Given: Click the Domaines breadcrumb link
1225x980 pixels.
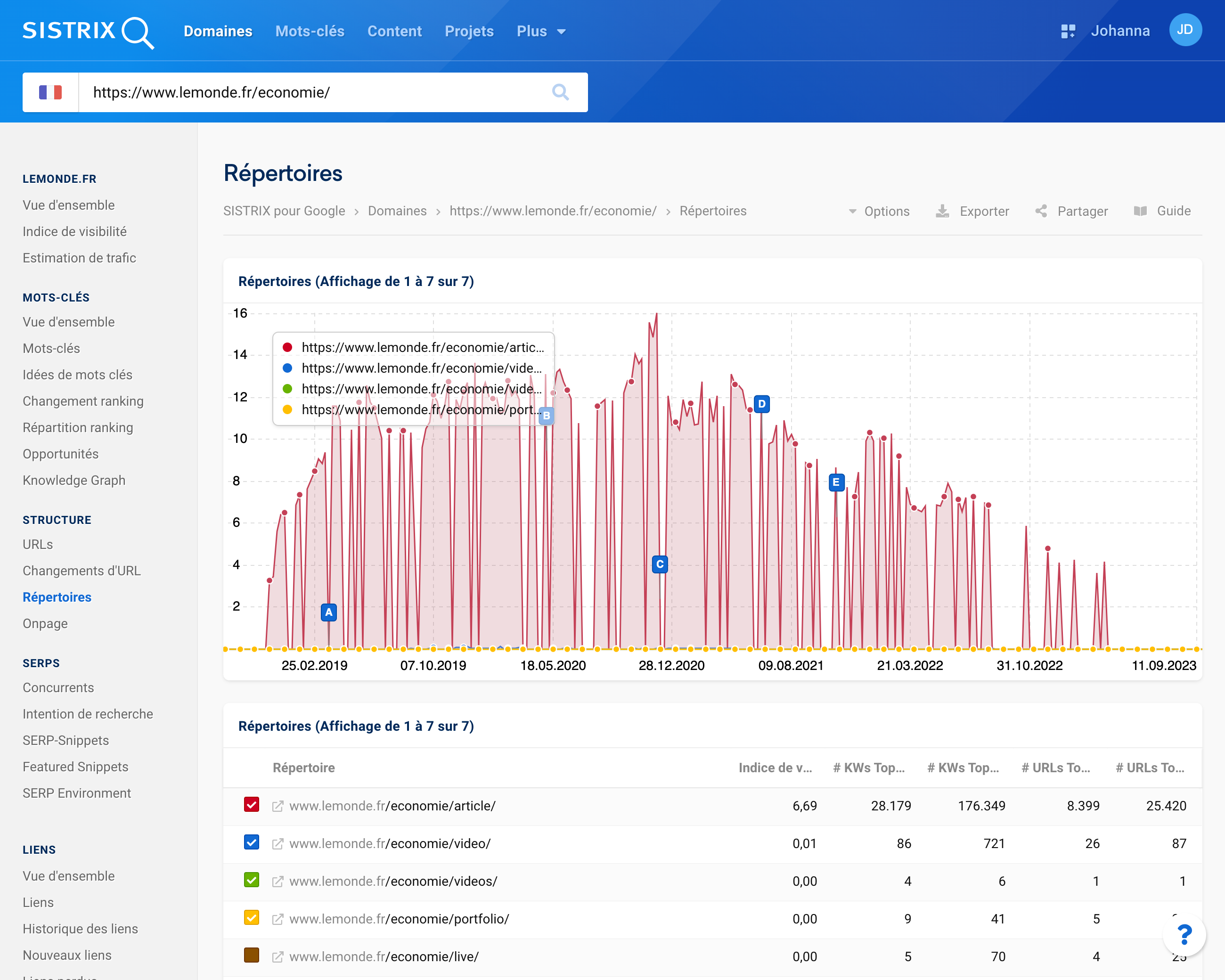Looking at the screenshot, I should (x=397, y=211).
